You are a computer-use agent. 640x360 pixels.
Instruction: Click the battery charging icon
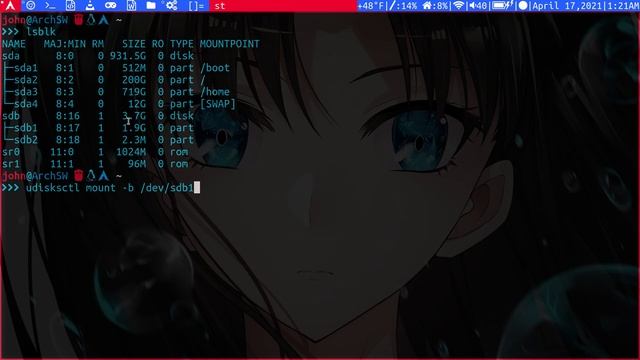502,6
